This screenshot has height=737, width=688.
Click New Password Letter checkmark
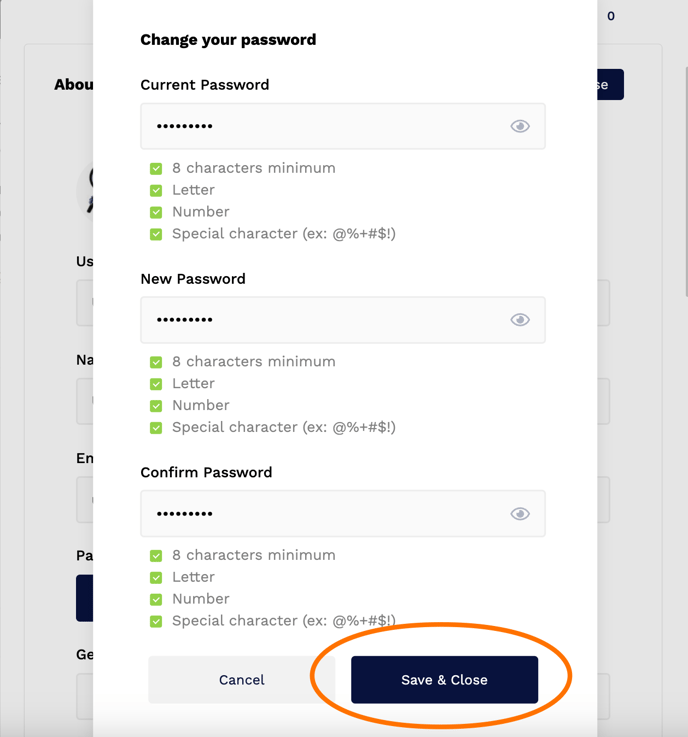[x=156, y=384]
